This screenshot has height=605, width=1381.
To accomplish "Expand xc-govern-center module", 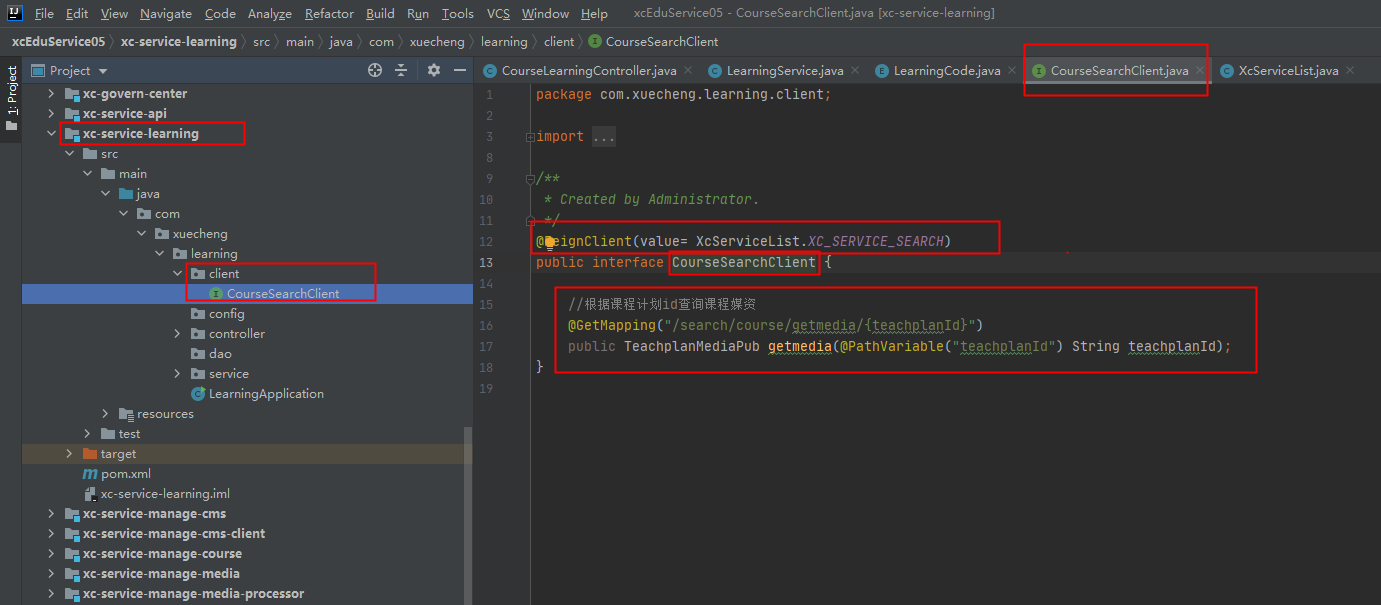I will click(51, 94).
